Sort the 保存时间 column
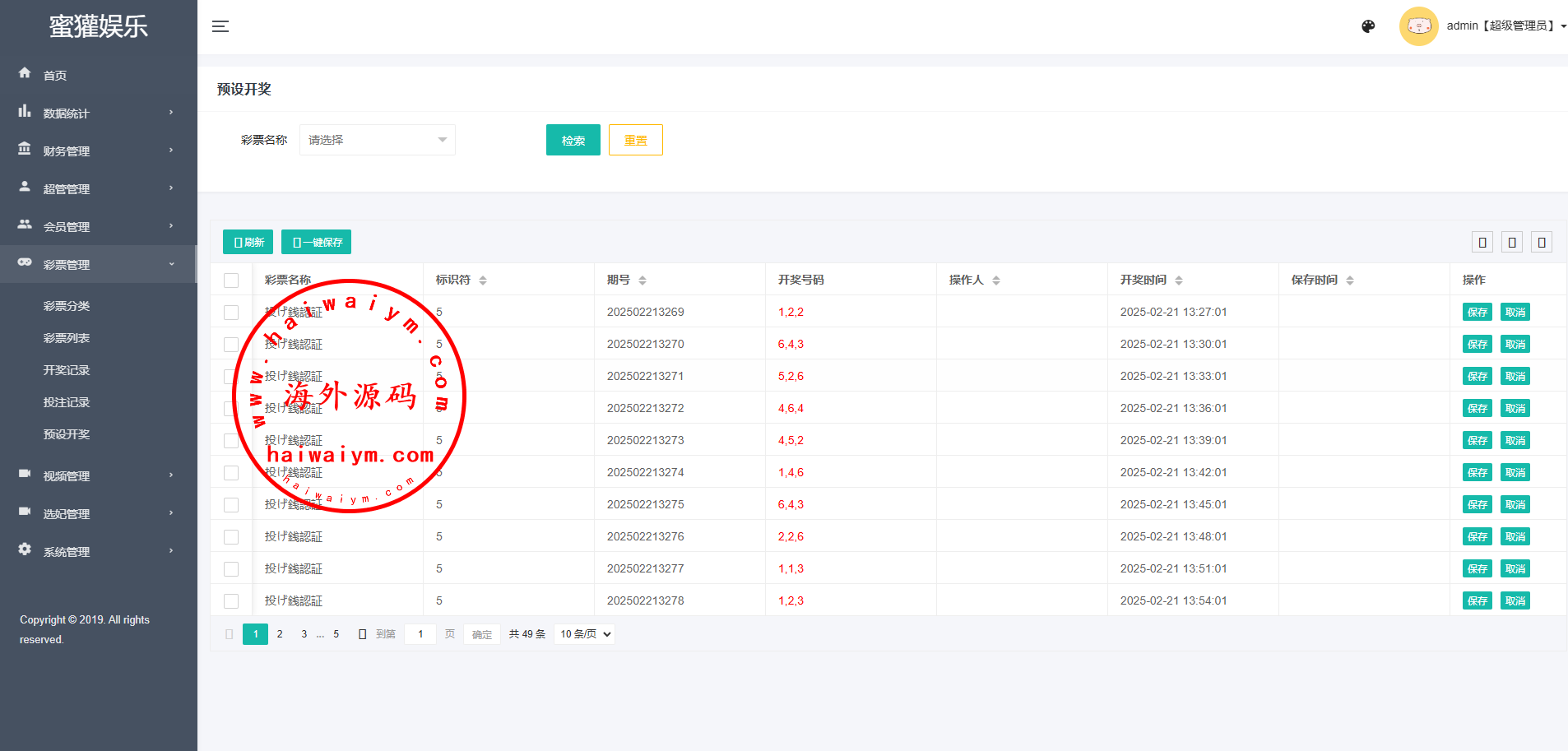 pos(1350,280)
